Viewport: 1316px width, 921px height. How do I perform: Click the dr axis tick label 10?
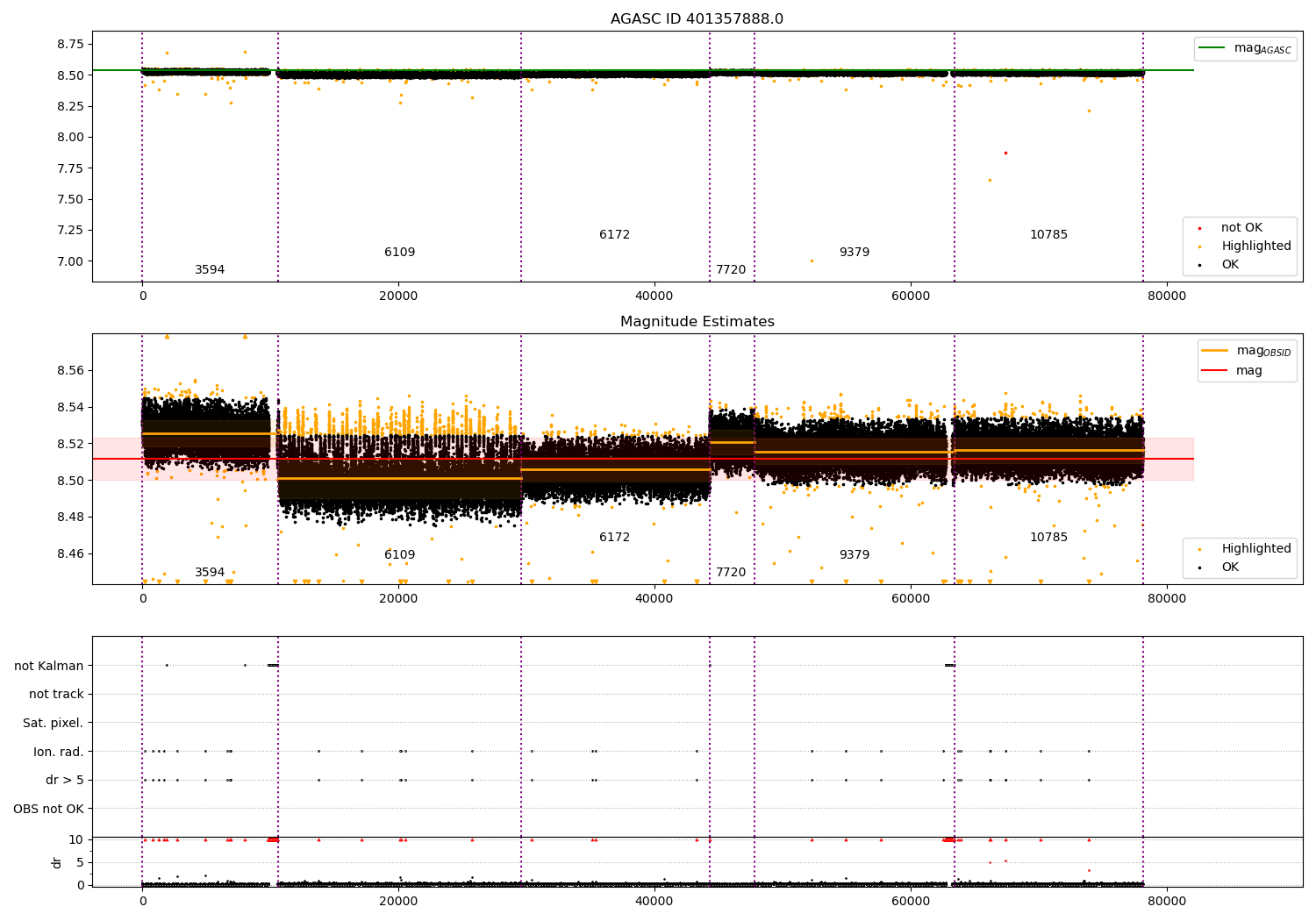pyautogui.click(x=75, y=839)
